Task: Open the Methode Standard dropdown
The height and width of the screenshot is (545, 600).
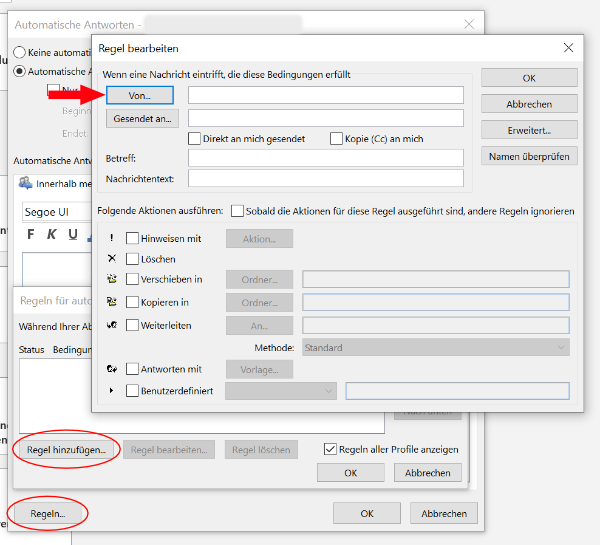Action: pyautogui.click(x=436, y=348)
